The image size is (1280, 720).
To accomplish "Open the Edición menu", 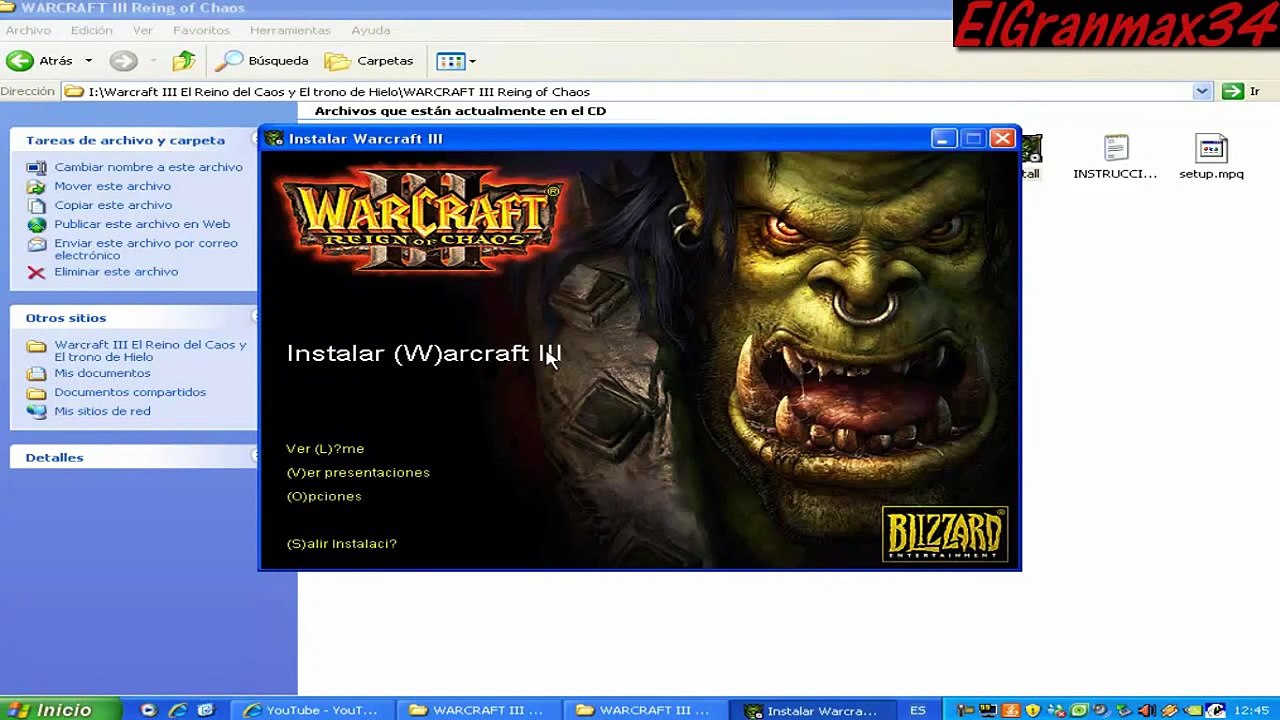I will [91, 30].
